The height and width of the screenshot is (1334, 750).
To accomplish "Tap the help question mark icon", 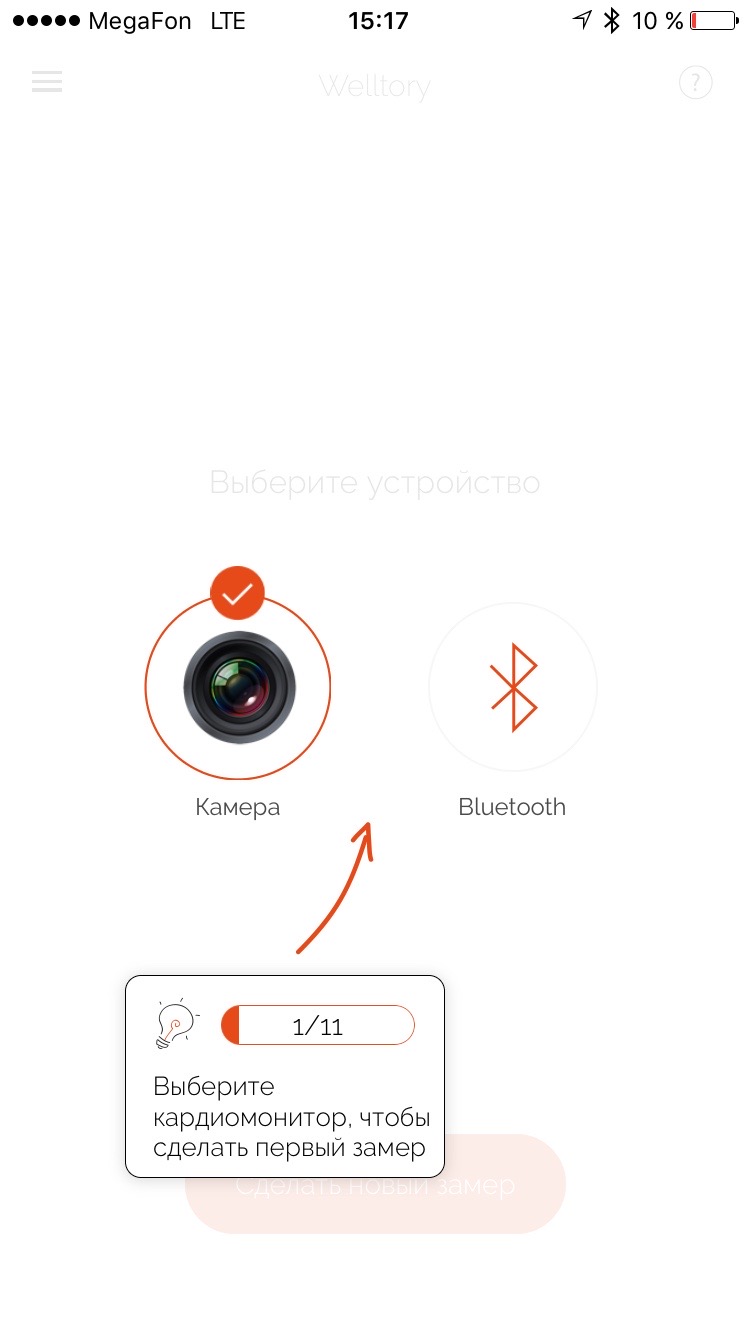I will [696, 82].
